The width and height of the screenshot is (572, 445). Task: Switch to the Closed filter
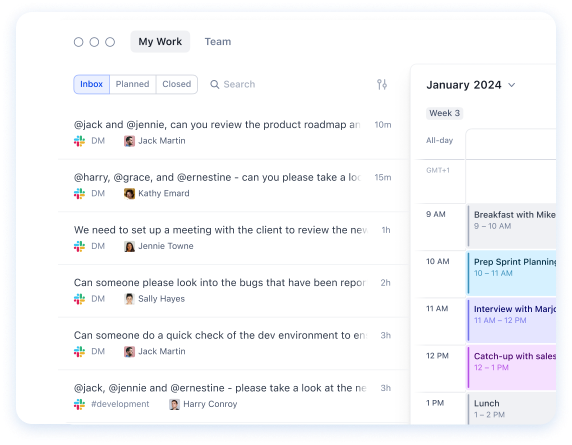tap(177, 84)
